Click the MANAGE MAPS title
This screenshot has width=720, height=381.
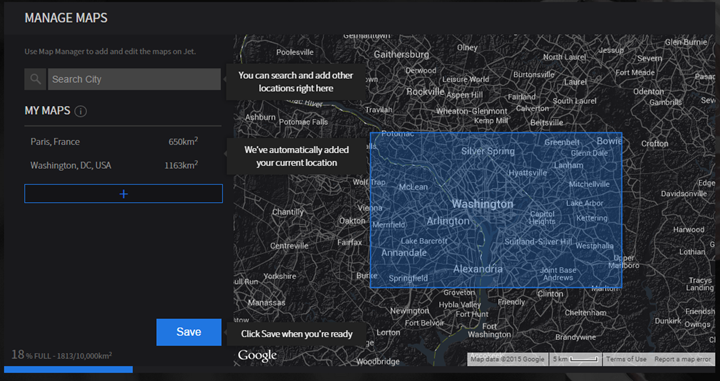[66, 18]
